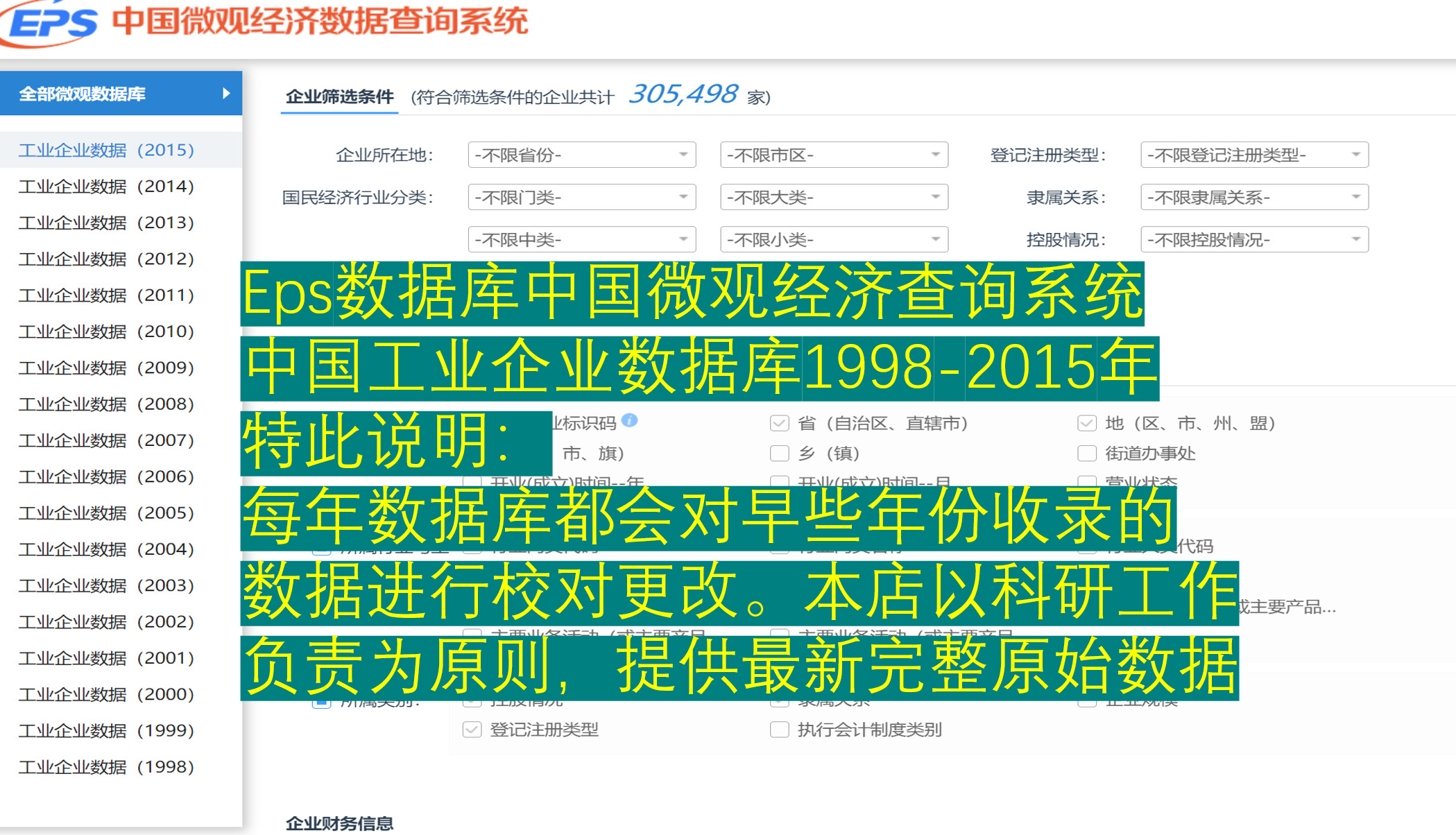Enable the 执行会计制度类别 checkbox
This screenshot has height=835, width=1456.
(x=780, y=730)
